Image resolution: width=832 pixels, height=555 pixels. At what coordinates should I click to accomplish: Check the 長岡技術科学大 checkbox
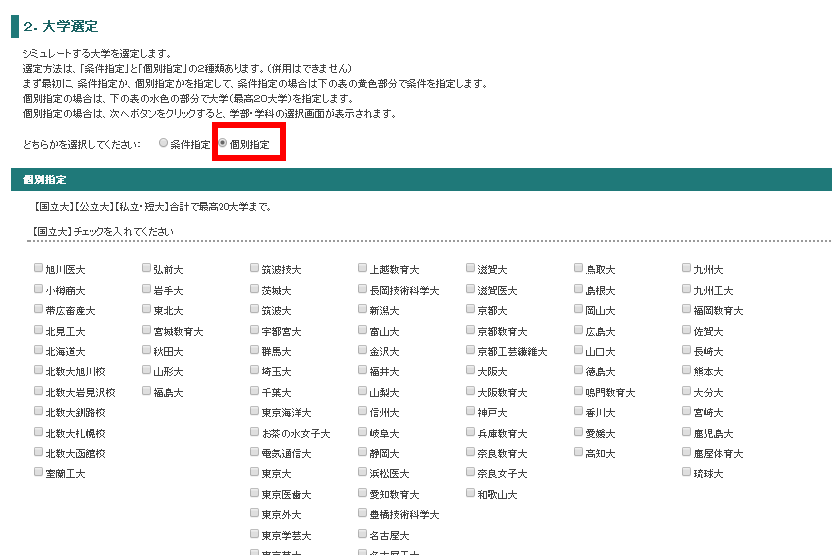click(362, 289)
